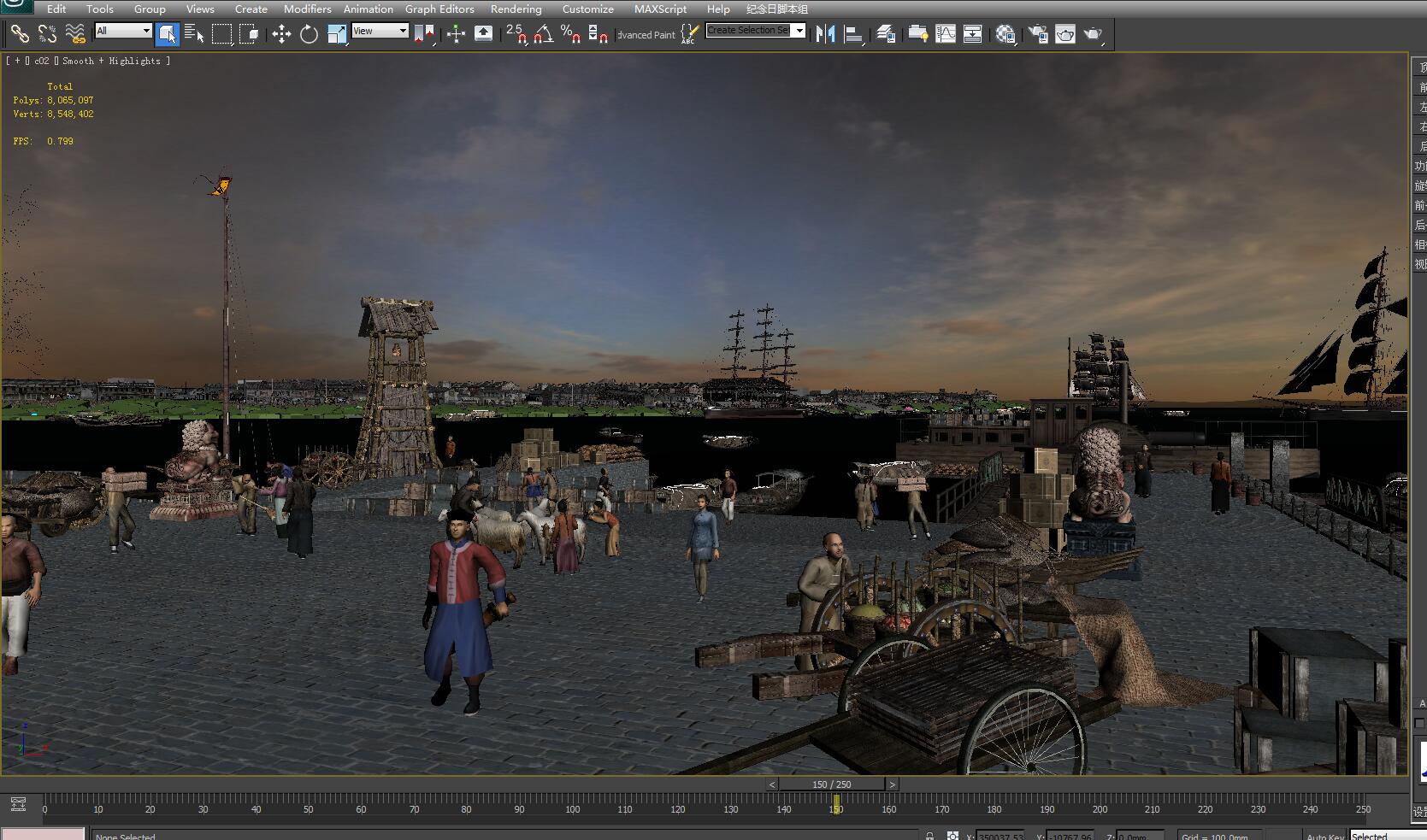The width and height of the screenshot is (1427, 840).
Task: Open Schematic View from toolbar
Action: [973, 34]
